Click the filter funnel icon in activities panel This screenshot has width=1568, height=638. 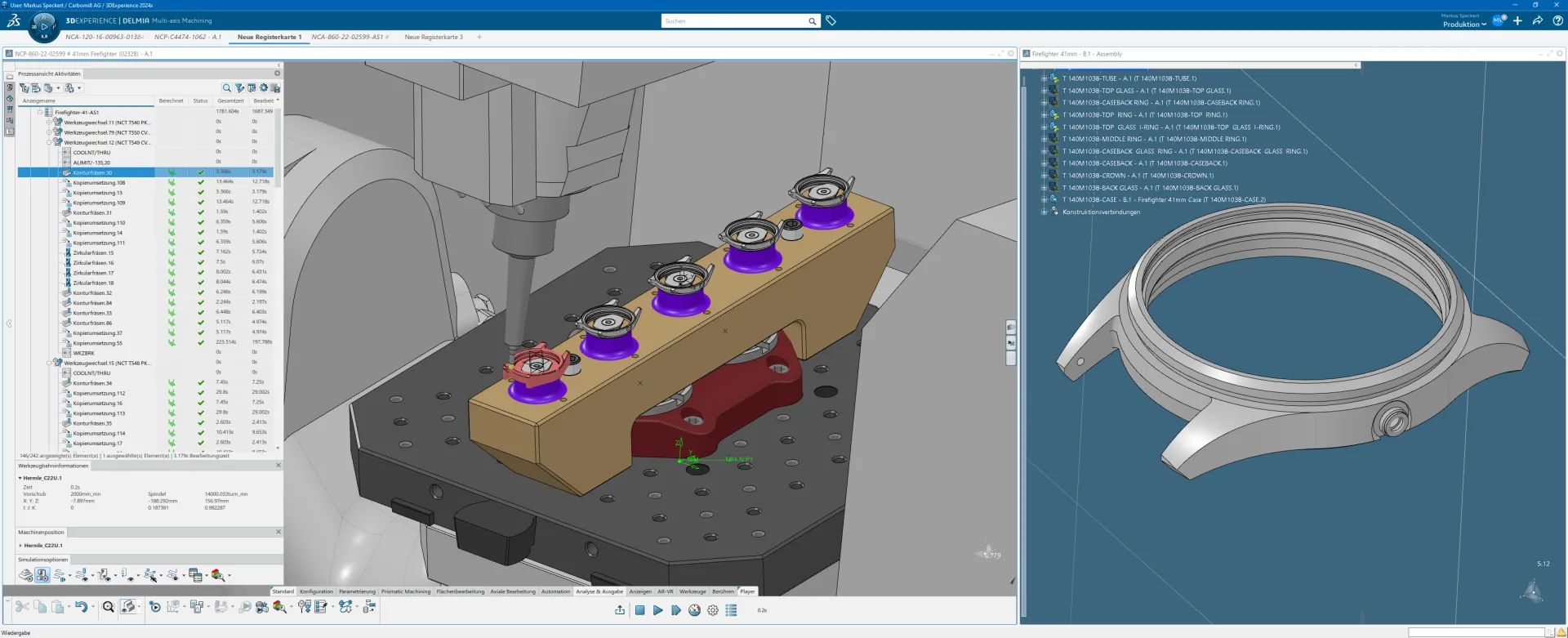pyautogui.click(x=239, y=88)
